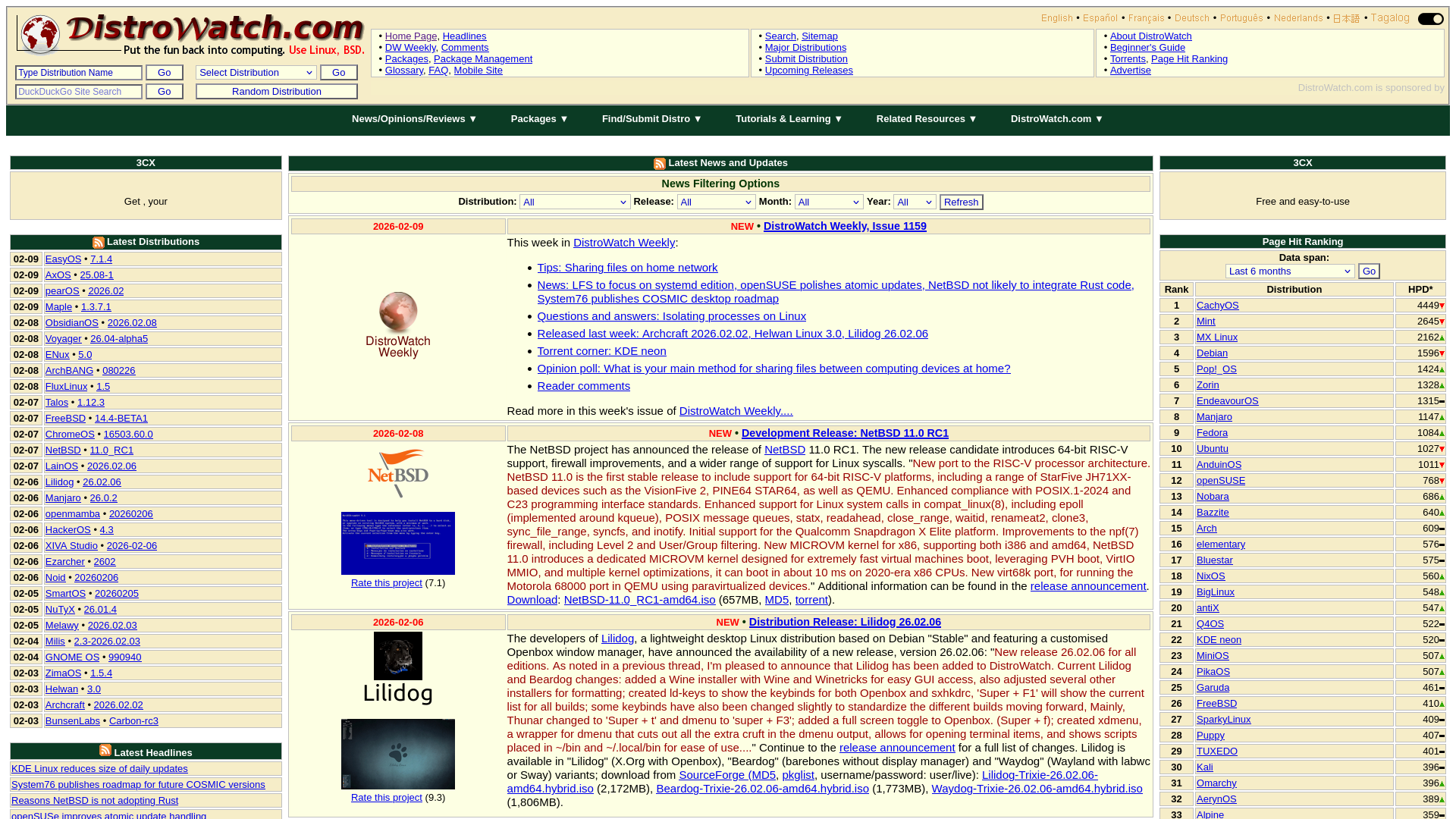Click the DuckDuckGo Site Search input field
This screenshot has height=819, width=1456.
click(78, 91)
